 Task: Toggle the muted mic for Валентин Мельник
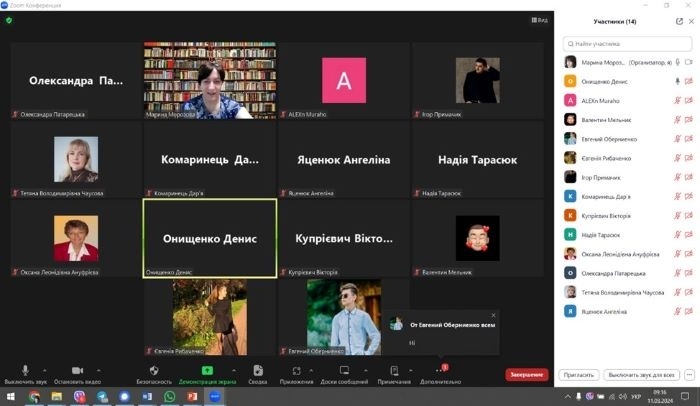677,119
